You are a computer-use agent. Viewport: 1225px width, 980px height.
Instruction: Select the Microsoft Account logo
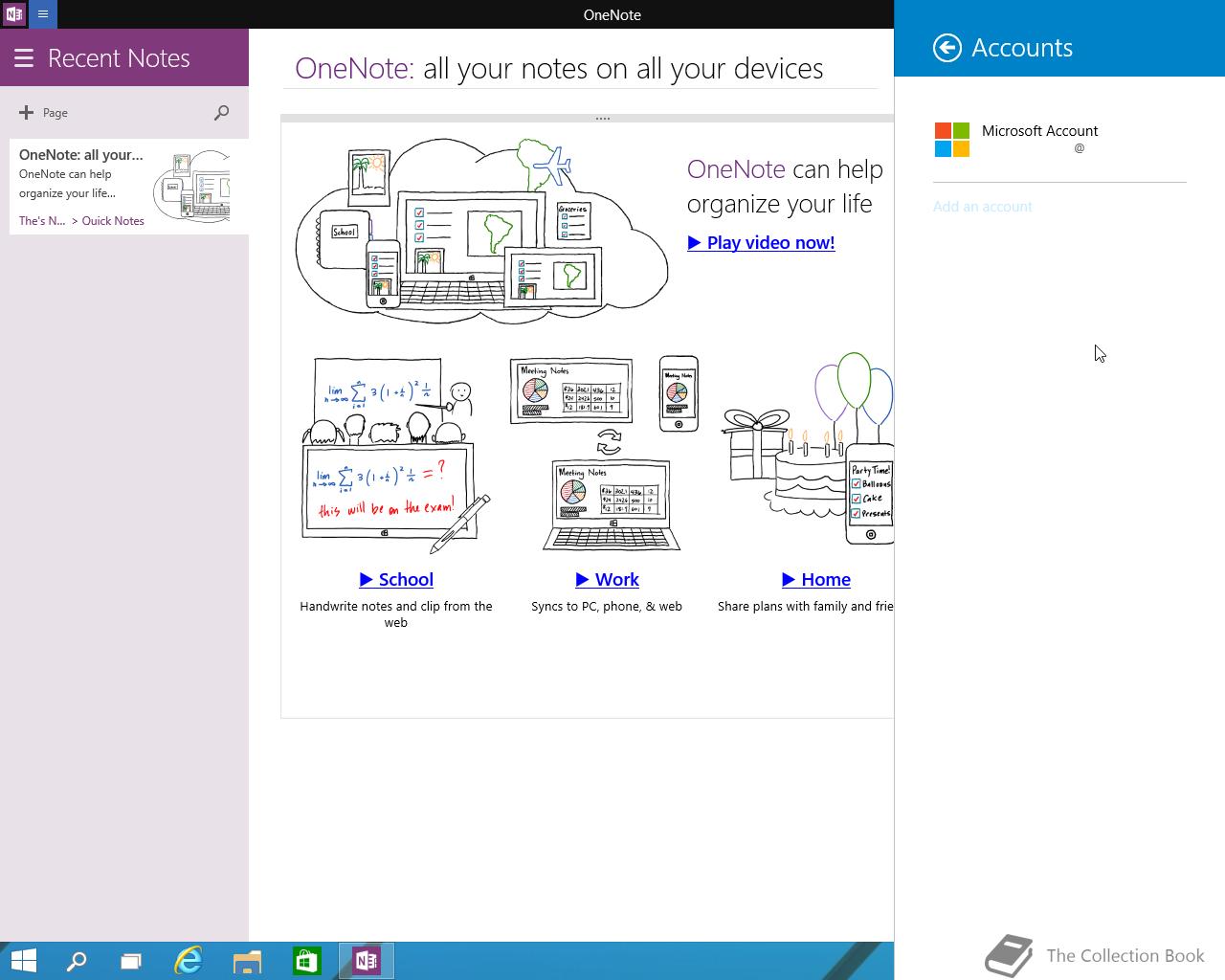coord(952,140)
